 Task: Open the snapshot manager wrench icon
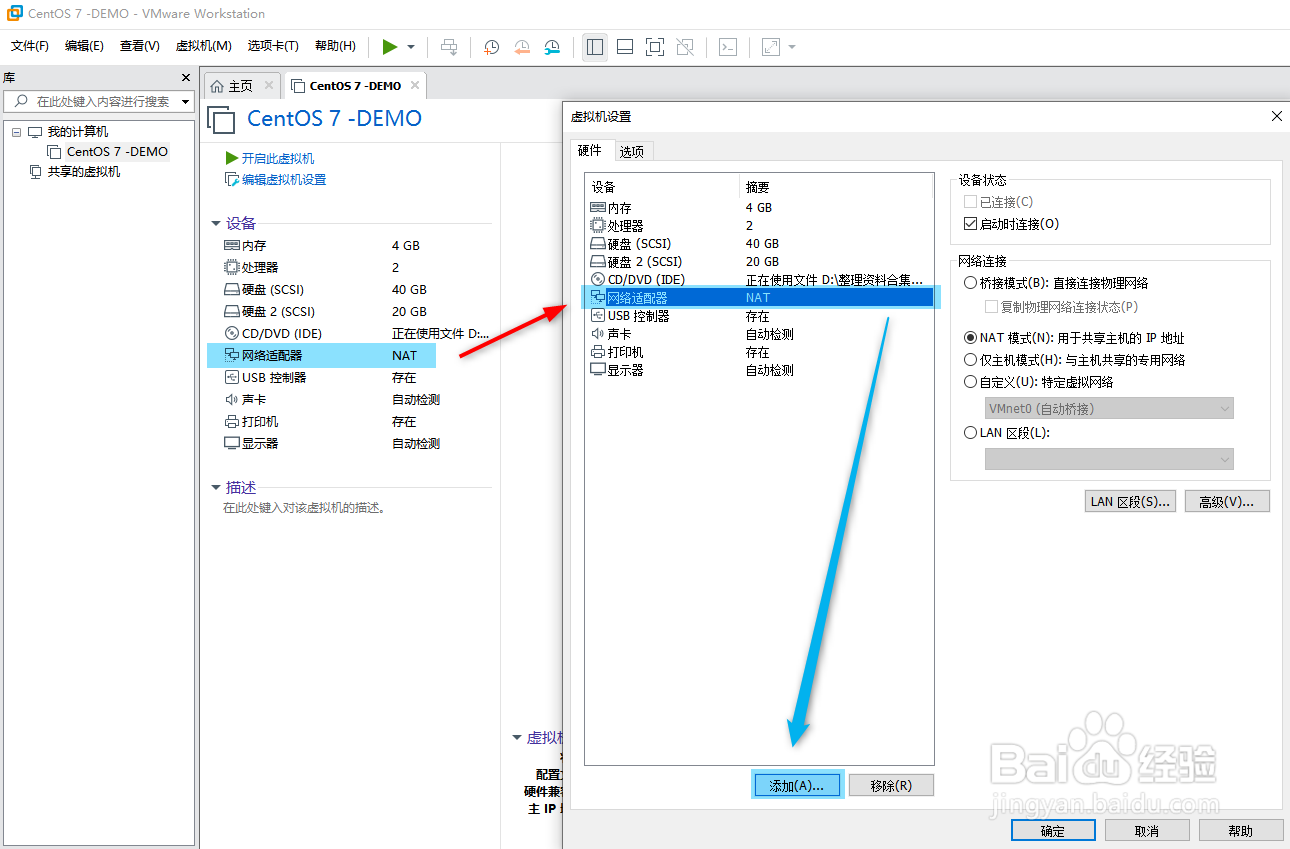point(552,47)
